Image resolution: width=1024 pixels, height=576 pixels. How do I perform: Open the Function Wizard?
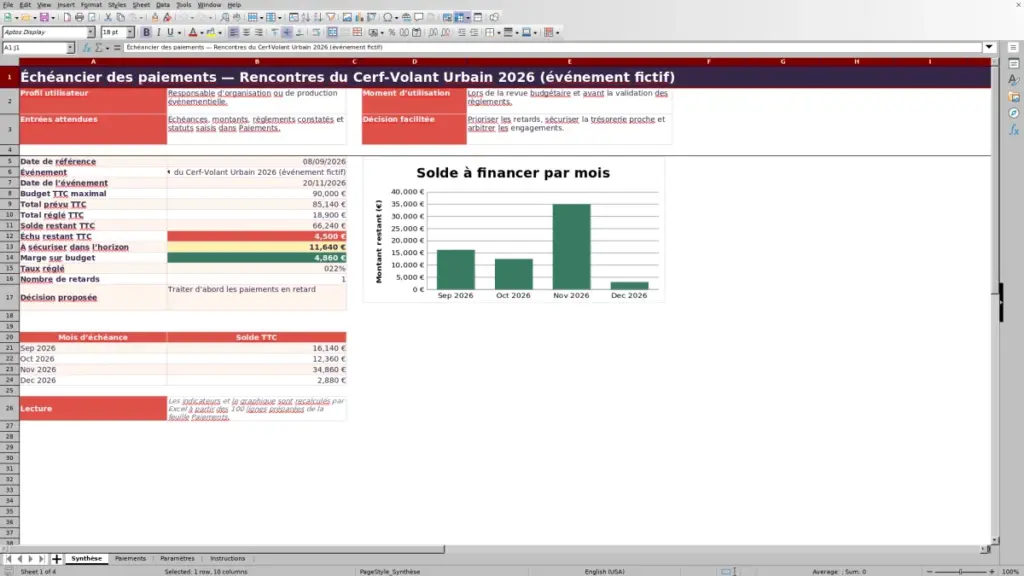tap(86, 48)
